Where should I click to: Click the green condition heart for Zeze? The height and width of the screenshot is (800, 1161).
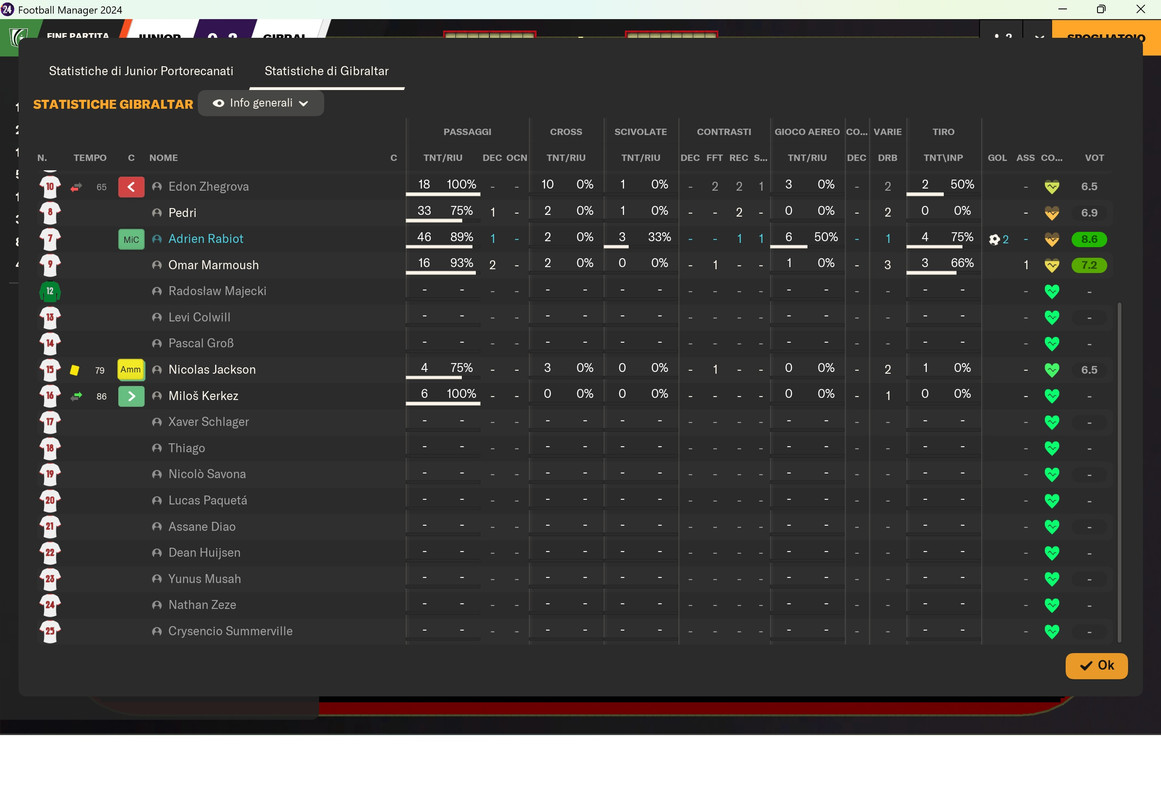pyautogui.click(x=1051, y=605)
